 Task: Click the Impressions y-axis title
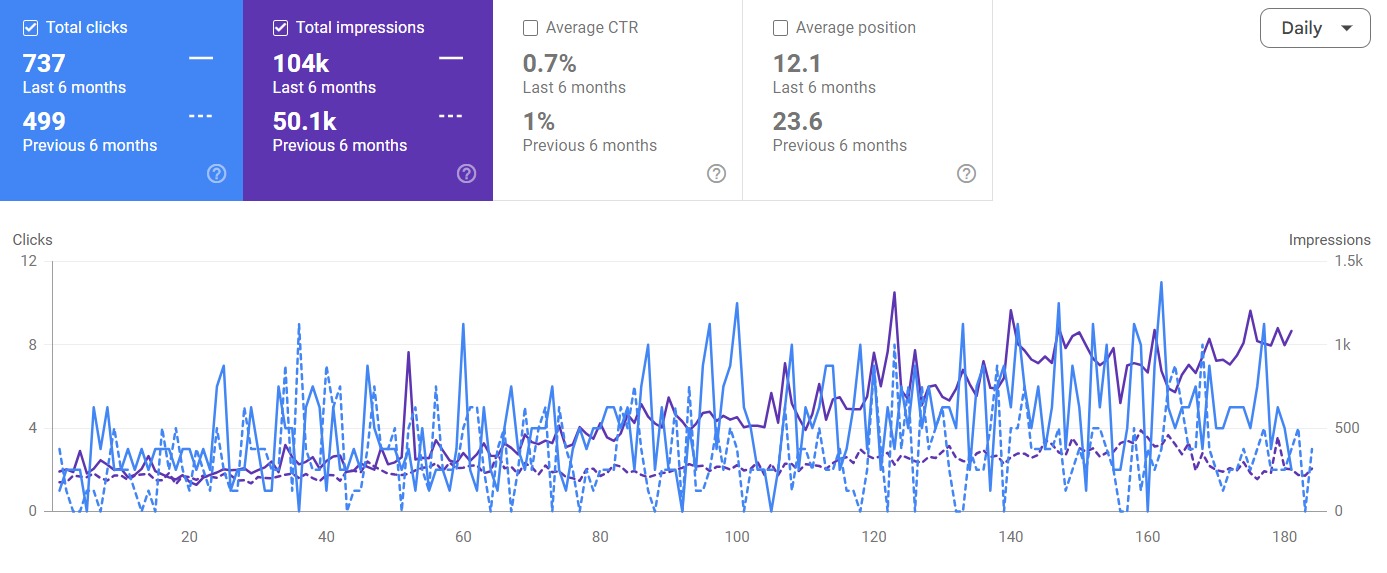(1329, 240)
